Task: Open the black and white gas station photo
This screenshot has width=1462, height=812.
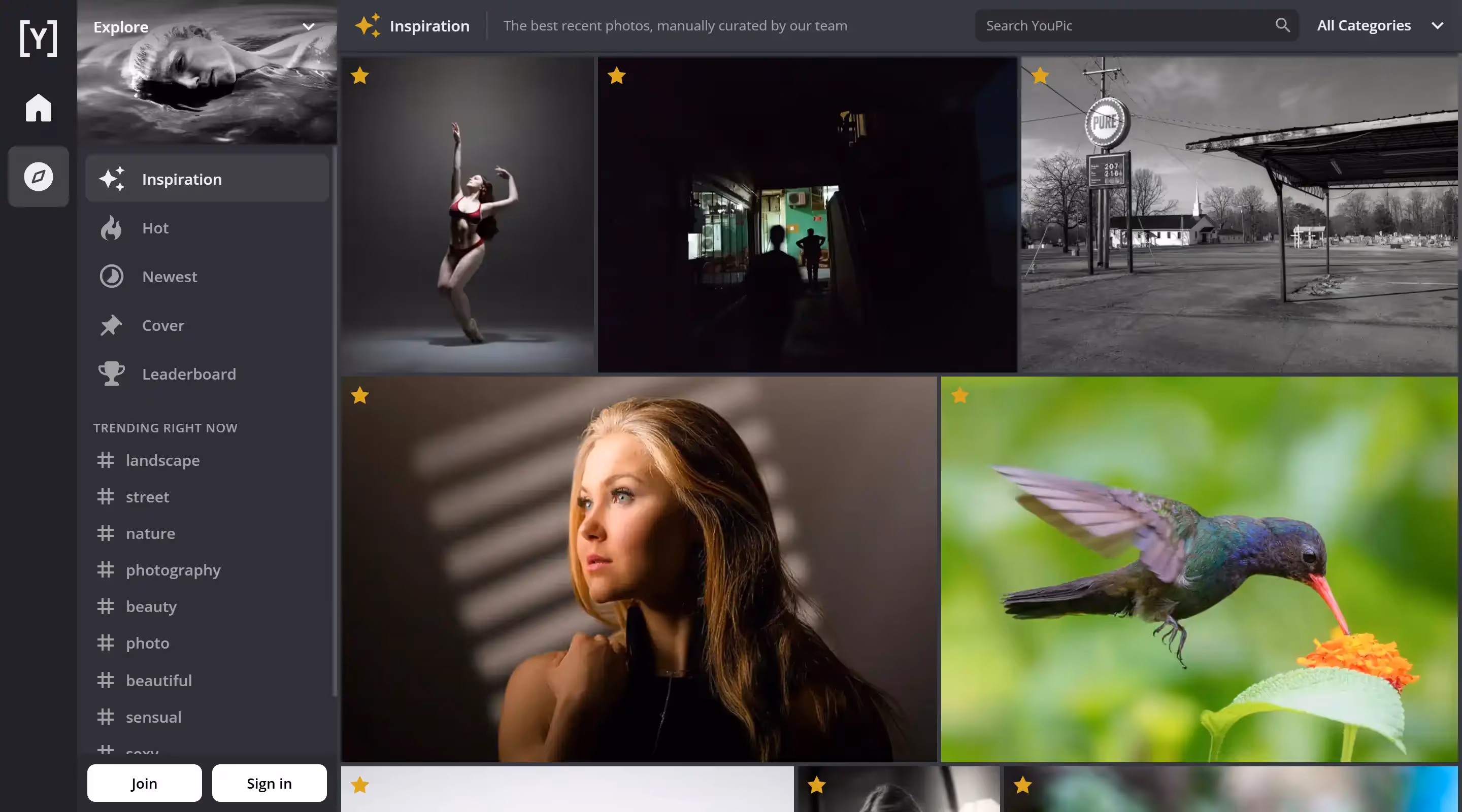Action: tap(1240, 215)
